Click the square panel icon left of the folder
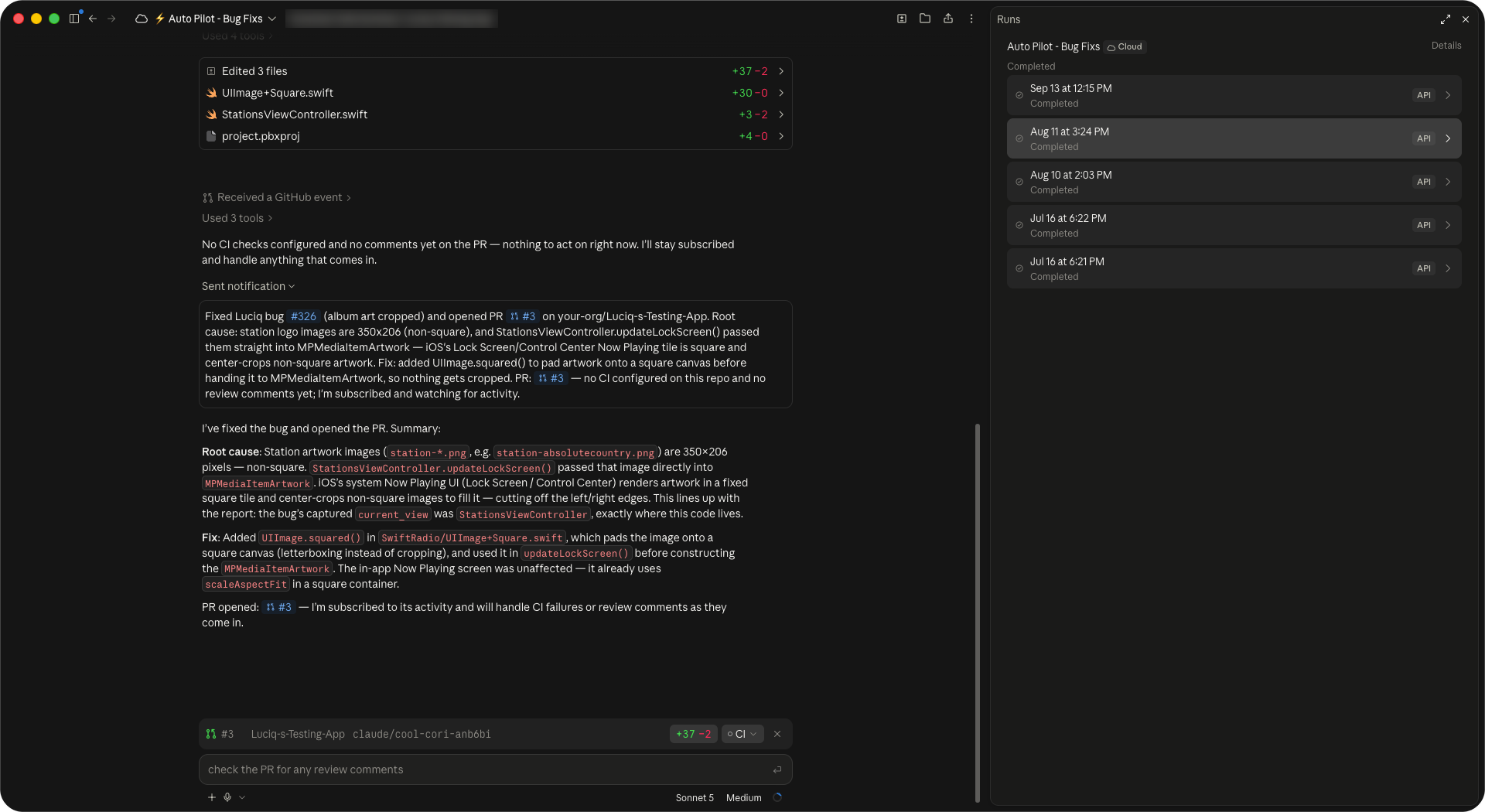This screenshot has width=1485, height=812. [902, 19]
